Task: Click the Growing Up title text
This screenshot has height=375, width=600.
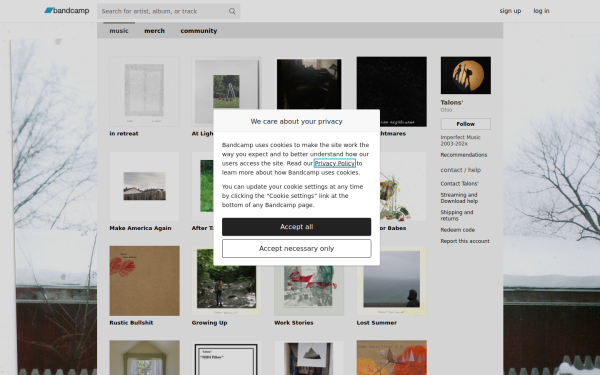Action: (x=209, y=323)
